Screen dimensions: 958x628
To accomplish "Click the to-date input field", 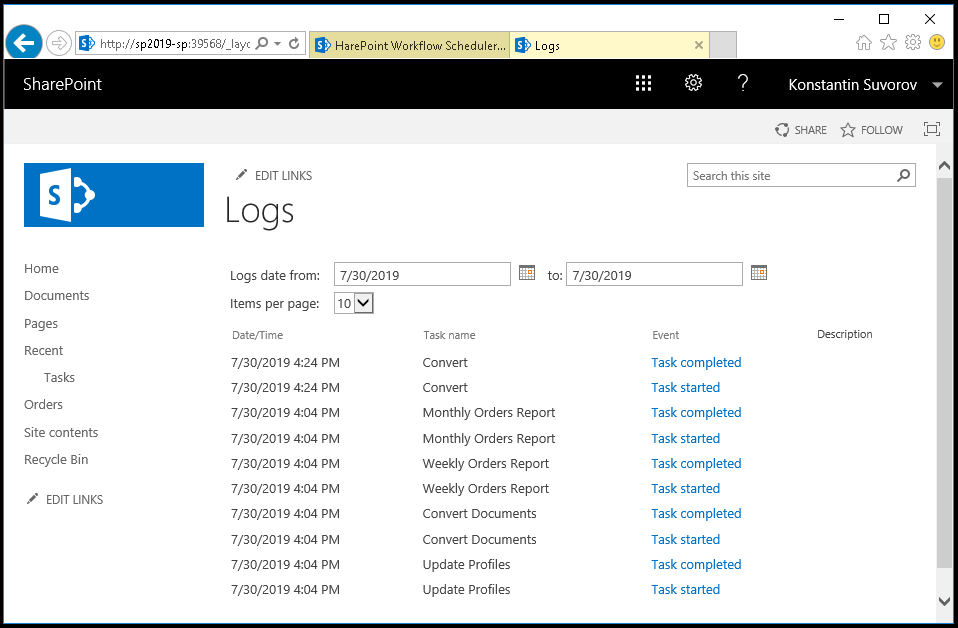I will click(x=654, y=274).
